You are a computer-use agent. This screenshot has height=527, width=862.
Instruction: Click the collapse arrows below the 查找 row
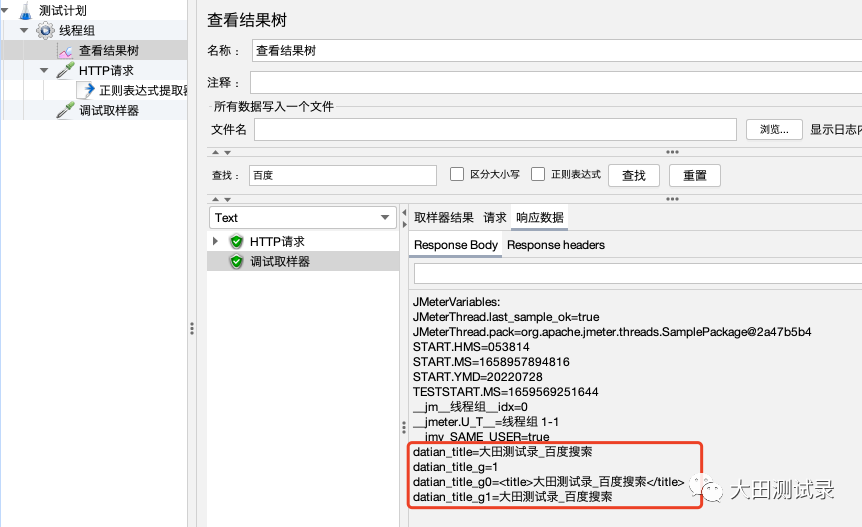click(x=221, y=199)
